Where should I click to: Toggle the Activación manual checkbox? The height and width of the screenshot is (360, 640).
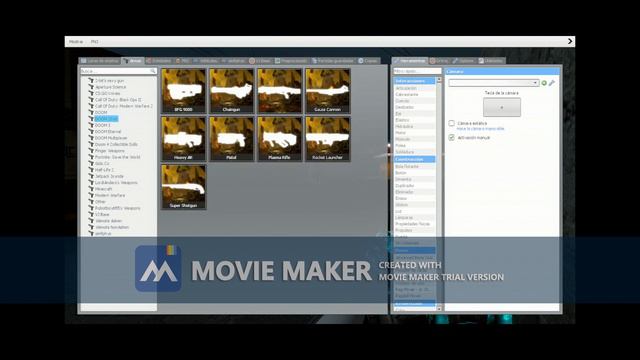pyautogui.click(x=451, y=138)
